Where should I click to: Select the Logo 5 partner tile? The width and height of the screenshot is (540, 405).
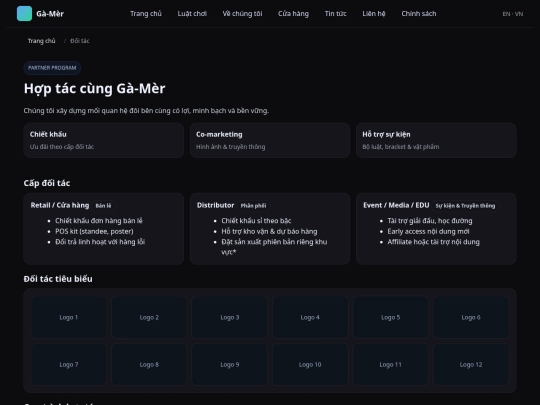coord(391,318)
